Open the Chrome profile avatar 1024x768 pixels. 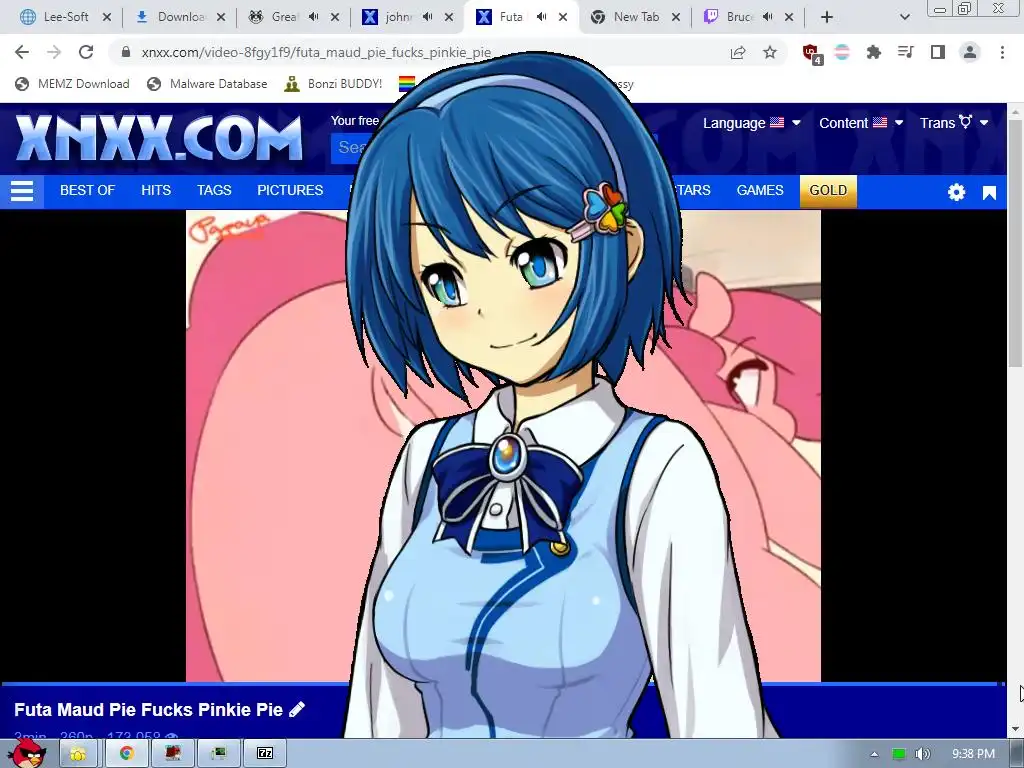[970, 52]
